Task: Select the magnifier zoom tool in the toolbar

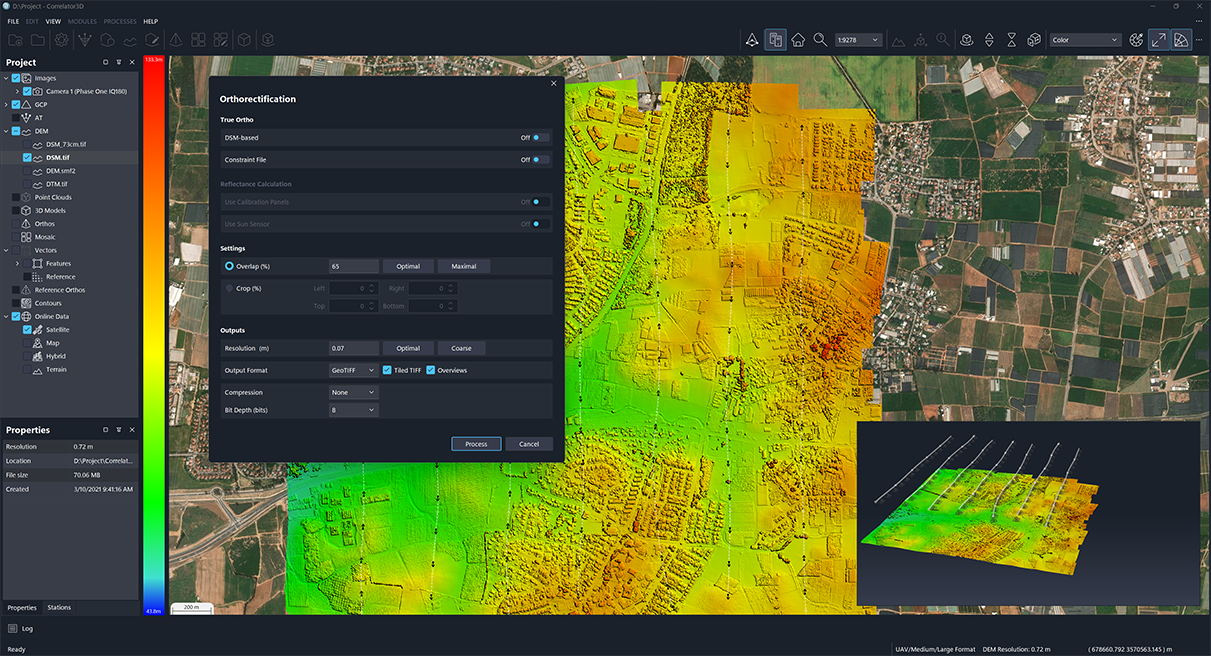Action: click(x=820, y=39)
